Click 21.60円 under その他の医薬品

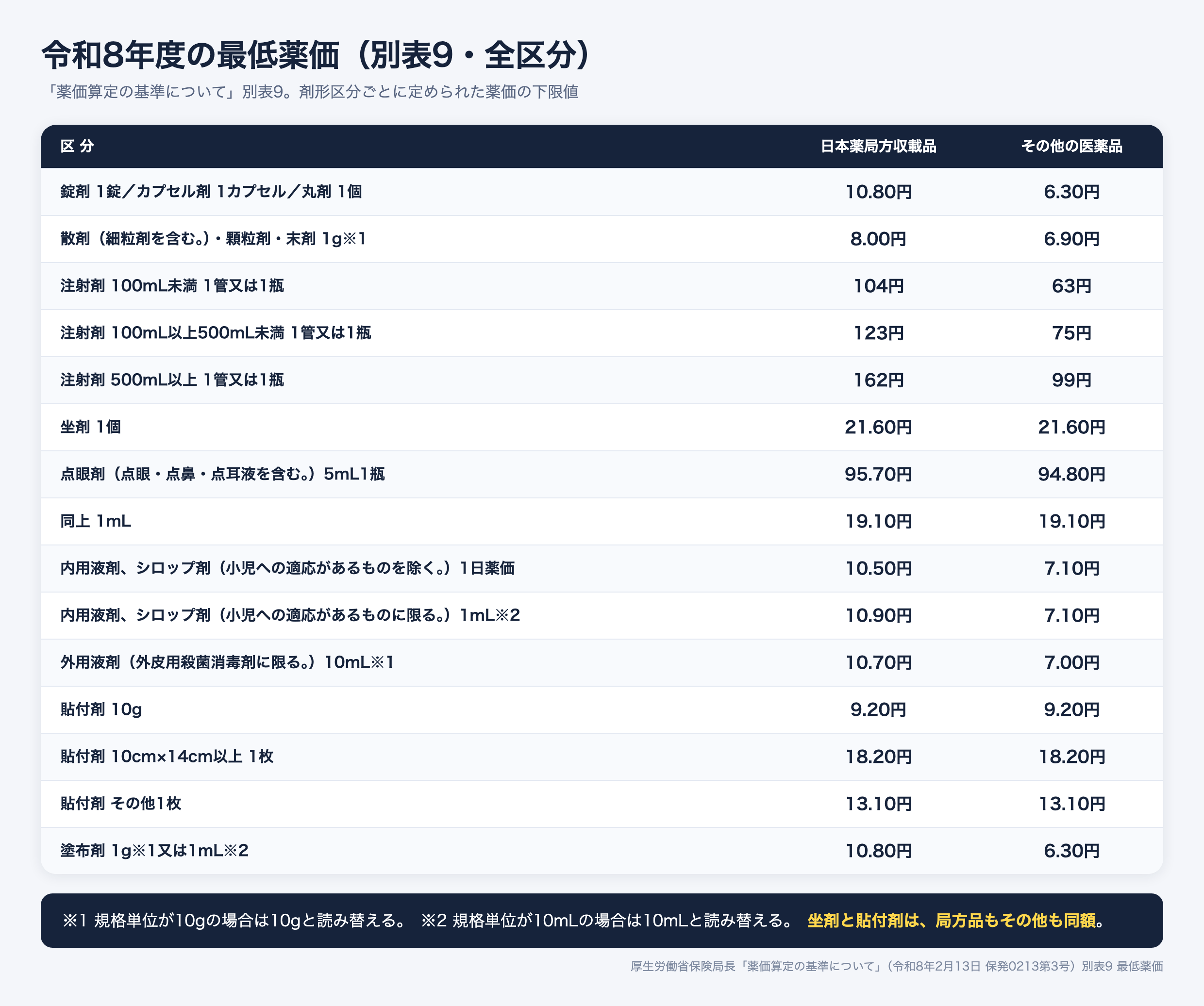click(x=1071, y=427)
